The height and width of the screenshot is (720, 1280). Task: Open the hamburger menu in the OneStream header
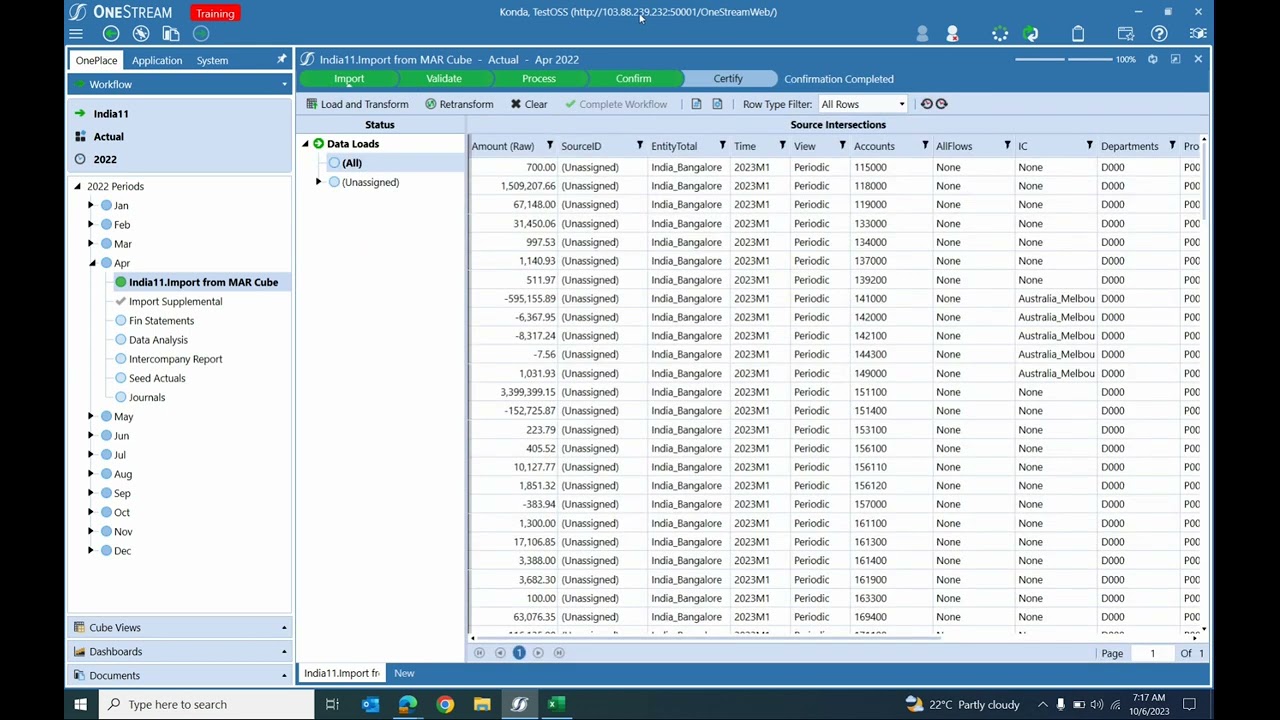pos(76,34)
